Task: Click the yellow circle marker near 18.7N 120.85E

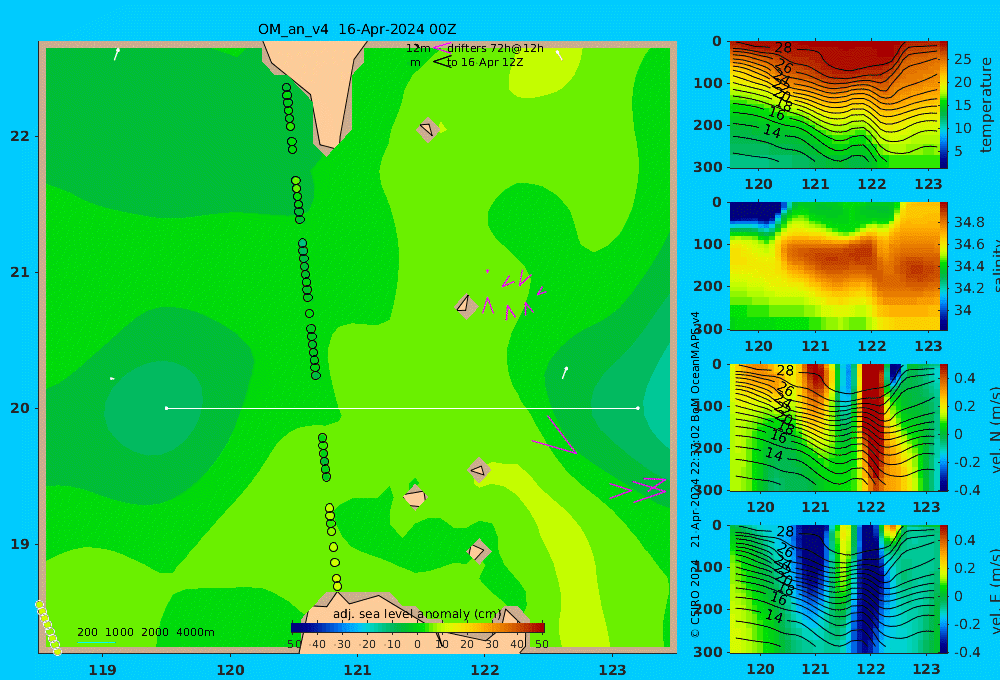Action: coord(337,586)
